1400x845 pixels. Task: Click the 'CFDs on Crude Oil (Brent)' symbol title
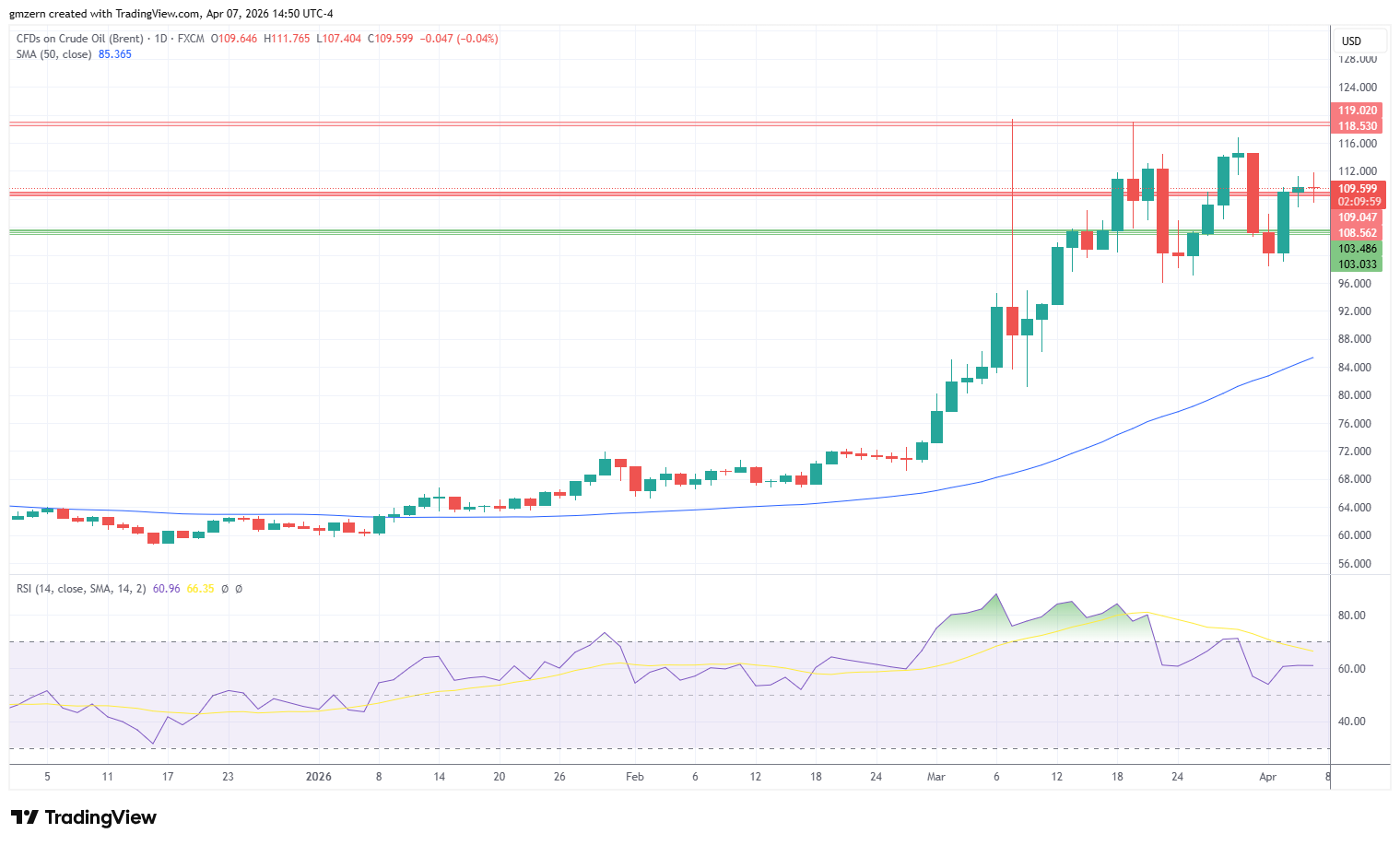(80, 39)
